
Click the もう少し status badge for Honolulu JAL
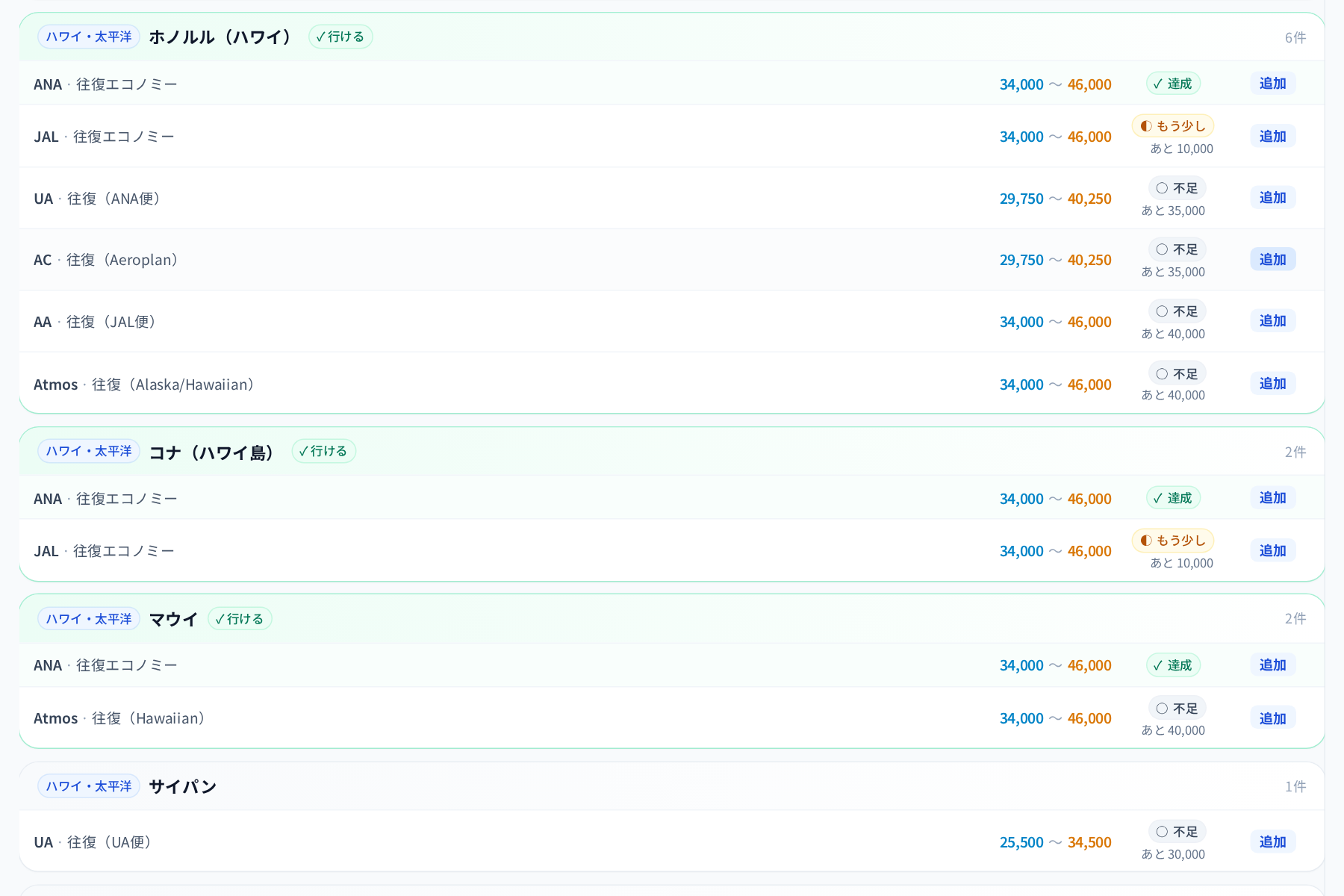pos(1173,126)
